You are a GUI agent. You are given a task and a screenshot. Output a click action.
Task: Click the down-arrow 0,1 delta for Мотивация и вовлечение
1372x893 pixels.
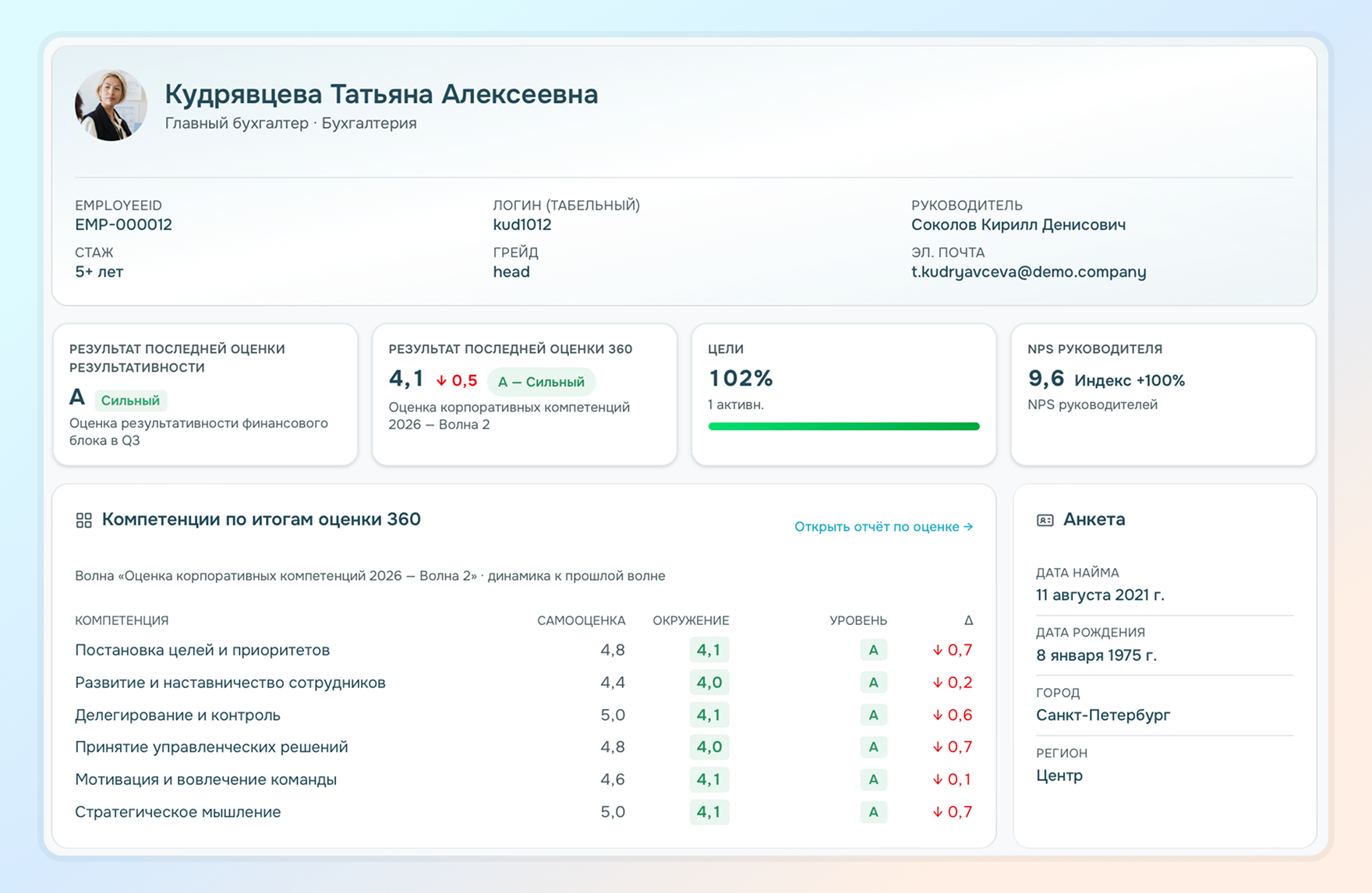pyautogui.click(x=952, y=779)
